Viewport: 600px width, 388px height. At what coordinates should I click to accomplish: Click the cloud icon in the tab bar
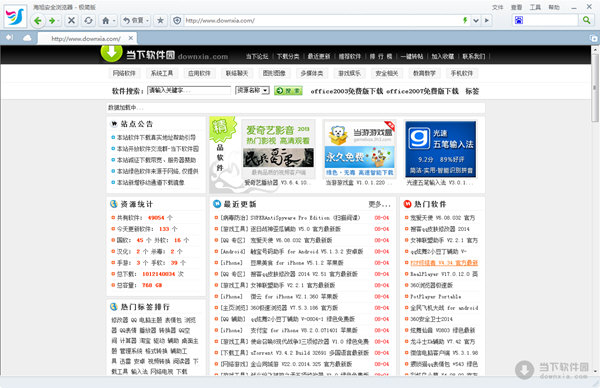pyautogui.click(x=27, y=38)
